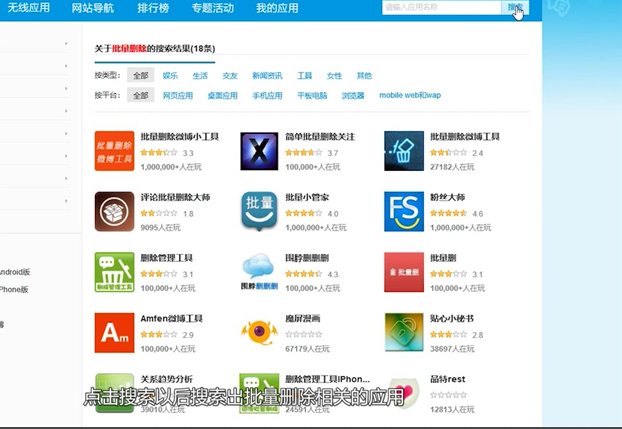Filter by 桌面应用 platform

click(223, 95)
